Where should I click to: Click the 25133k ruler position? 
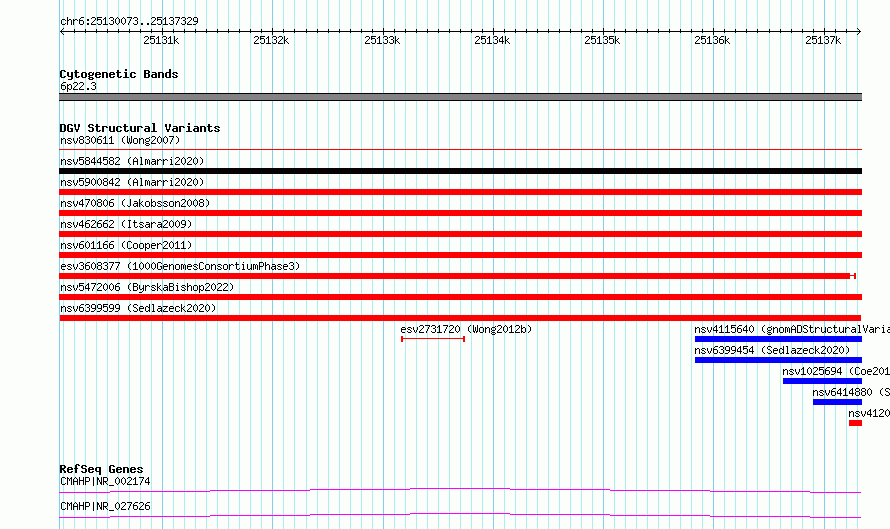coord(382,40)
